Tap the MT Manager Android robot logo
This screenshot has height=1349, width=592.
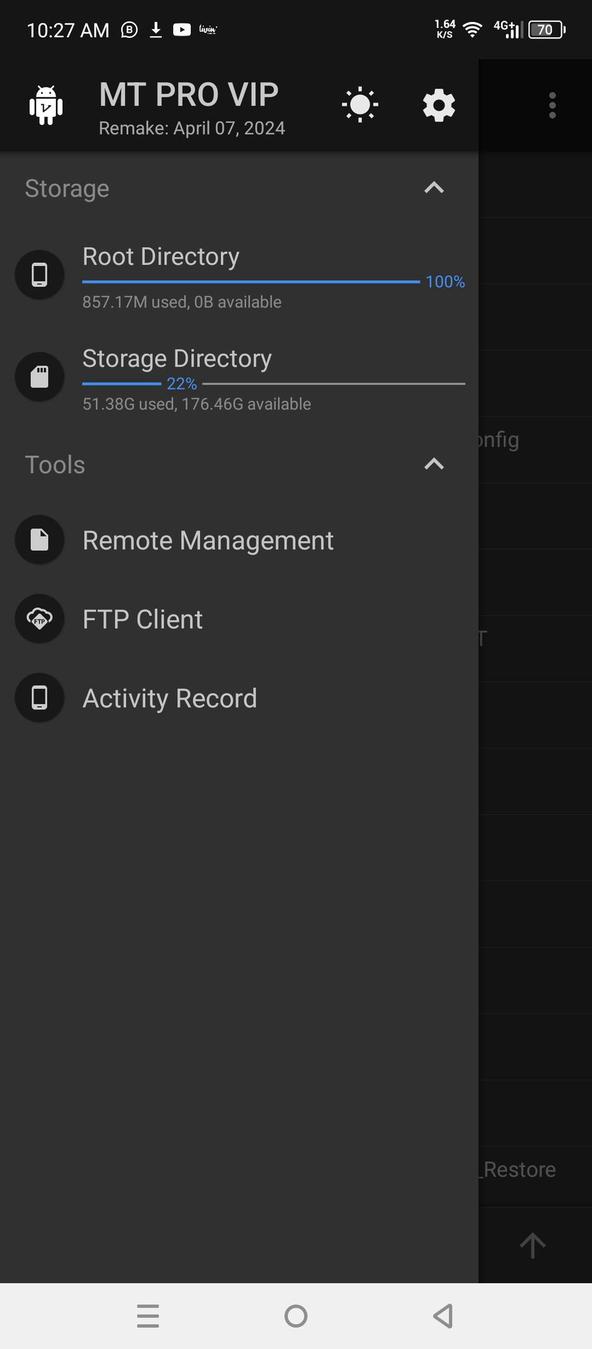tap(46, 105)
